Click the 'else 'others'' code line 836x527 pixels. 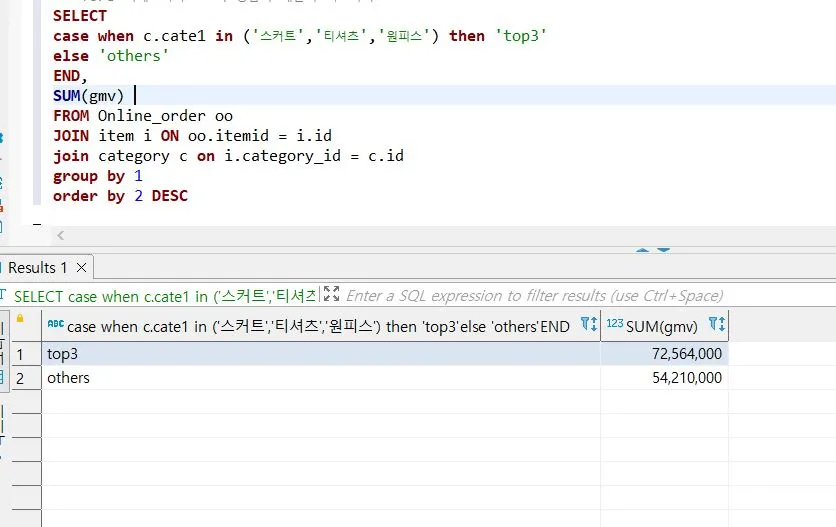[111, 55]
